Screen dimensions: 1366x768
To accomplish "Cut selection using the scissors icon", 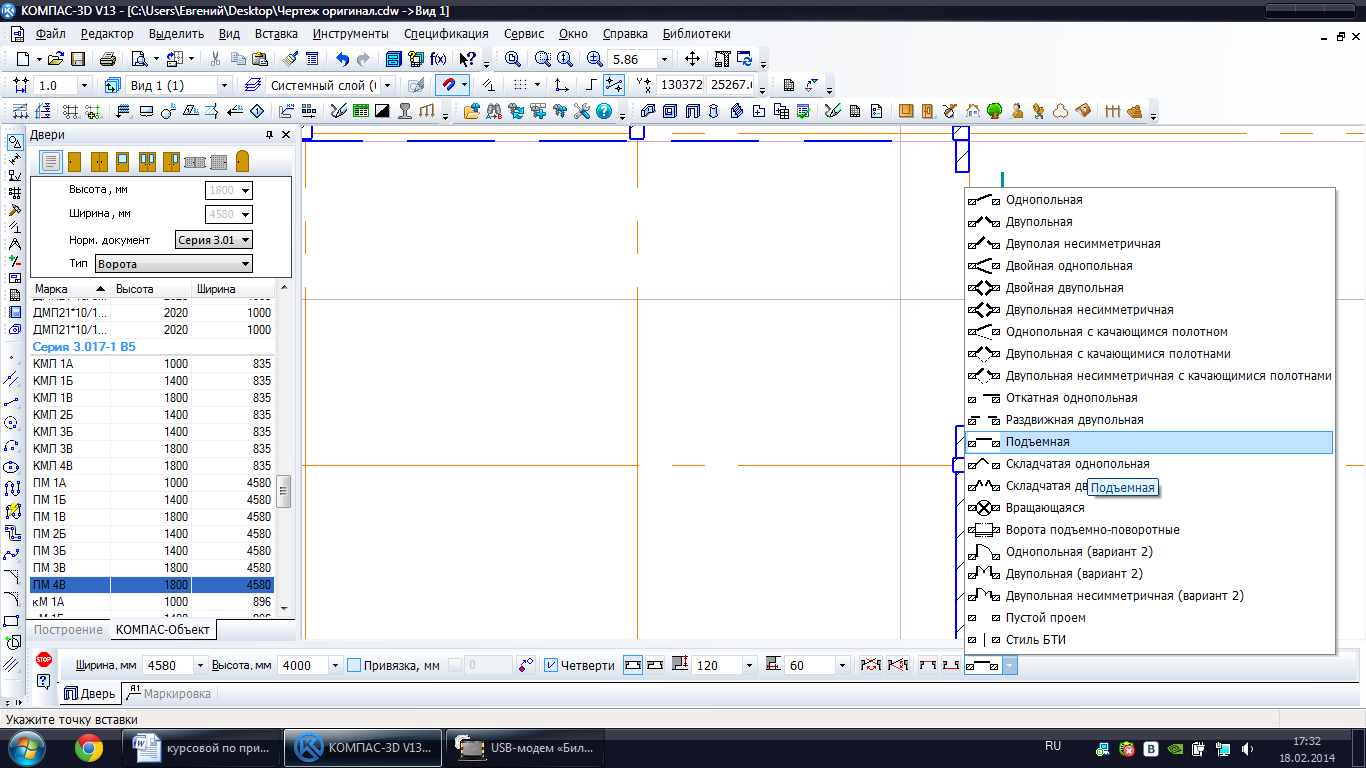I will (x=215, y=59).
